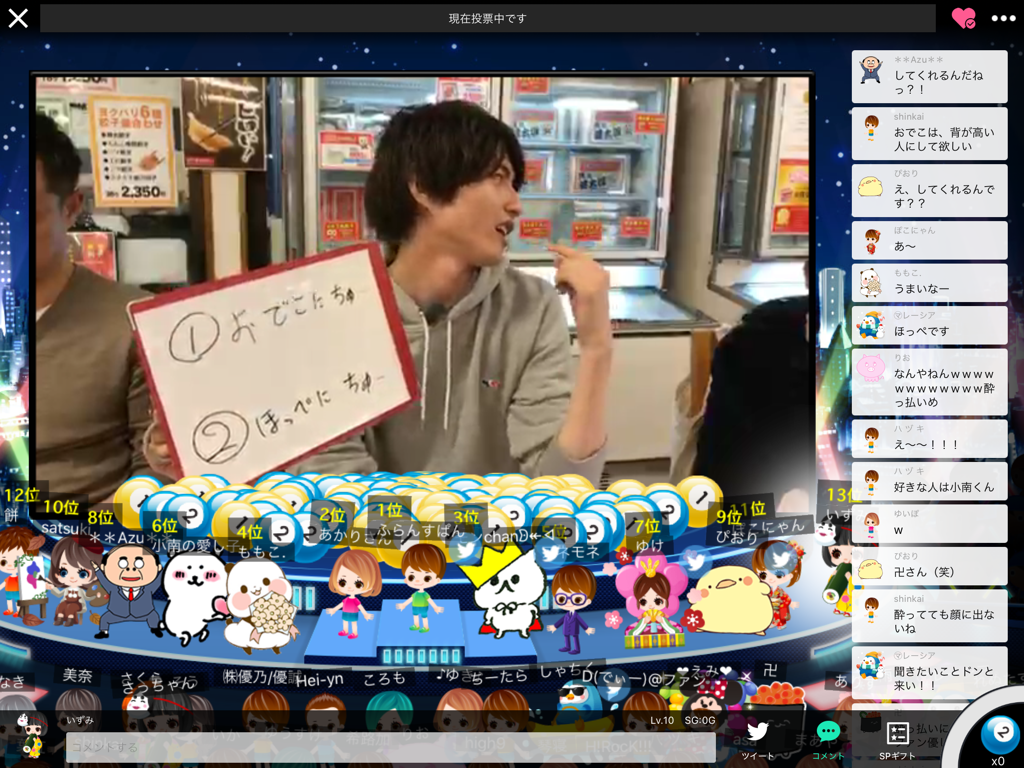Open shinkai avatar on おでこは comment
This screenshot has width=1024, height=768.
(x=871, y=128)
